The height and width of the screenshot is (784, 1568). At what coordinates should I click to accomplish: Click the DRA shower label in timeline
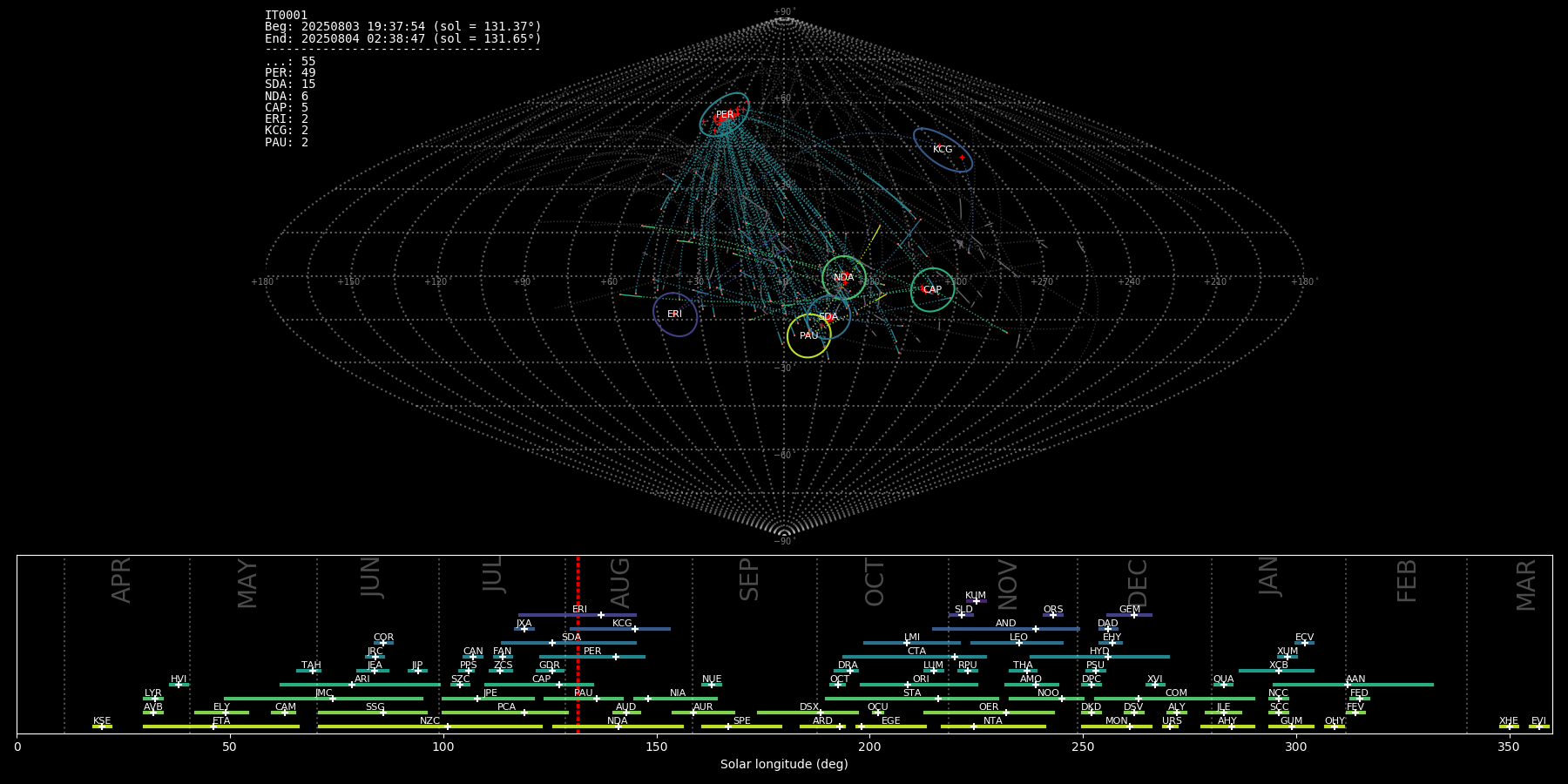pos(848,666)
